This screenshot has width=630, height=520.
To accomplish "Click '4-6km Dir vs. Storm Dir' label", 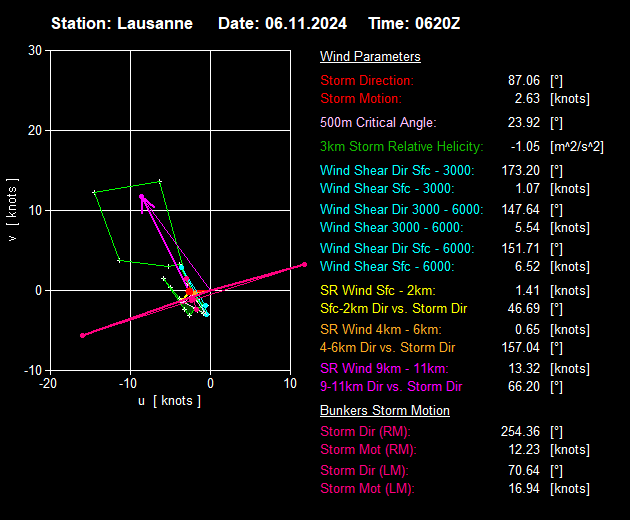I will [387, 348].
